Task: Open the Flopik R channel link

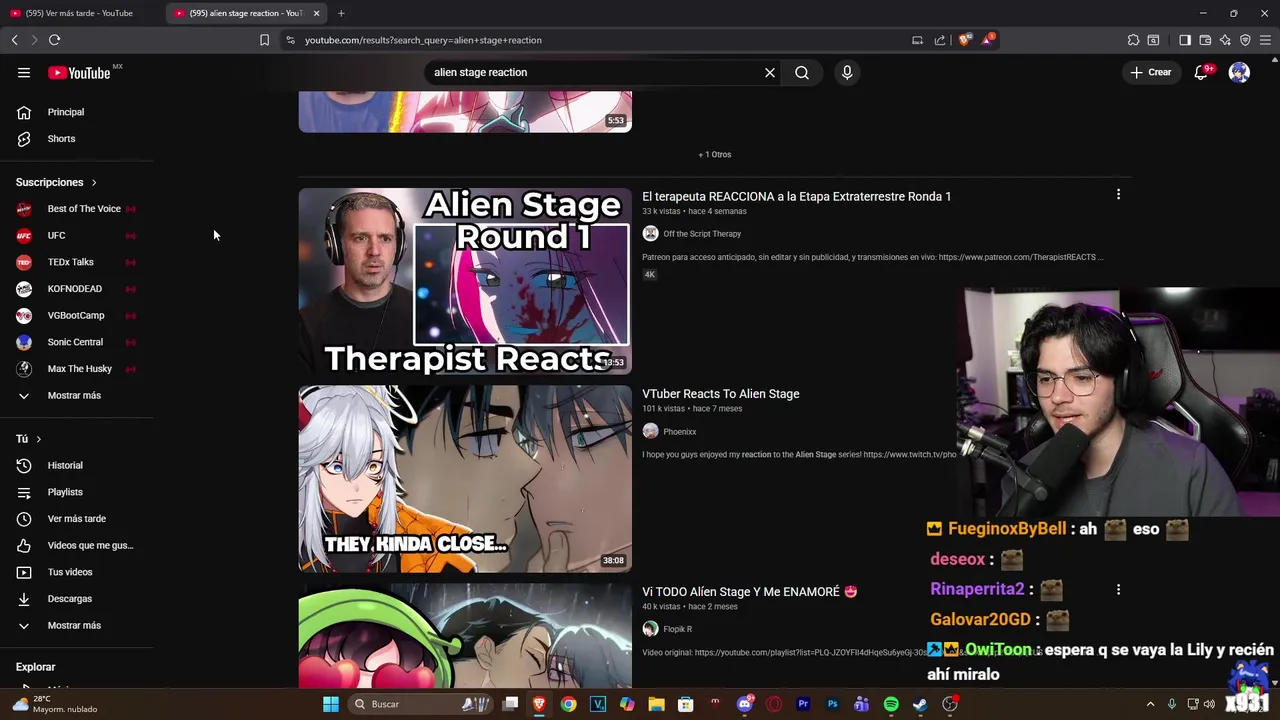Action: pos(677,629)
